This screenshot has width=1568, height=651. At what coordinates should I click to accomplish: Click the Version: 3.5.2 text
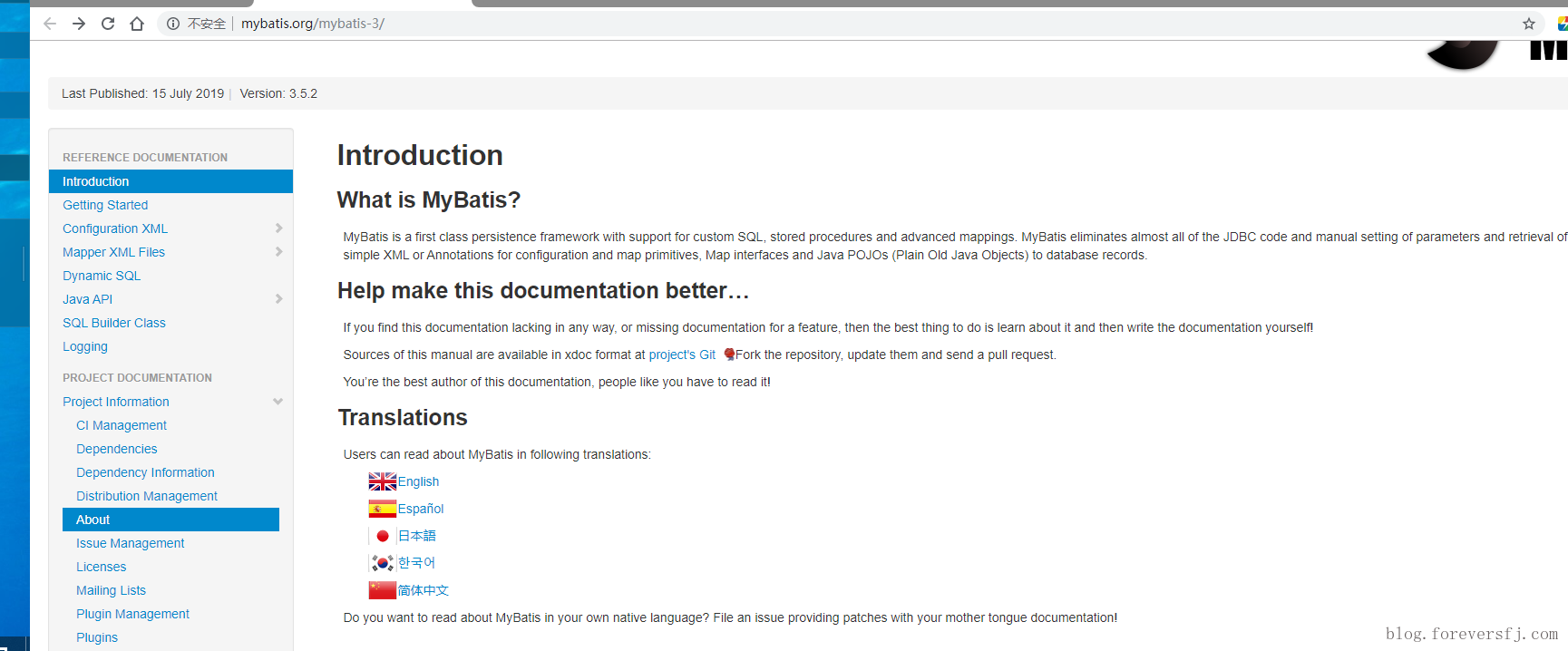pyautogui.click(x=278, y=93)
